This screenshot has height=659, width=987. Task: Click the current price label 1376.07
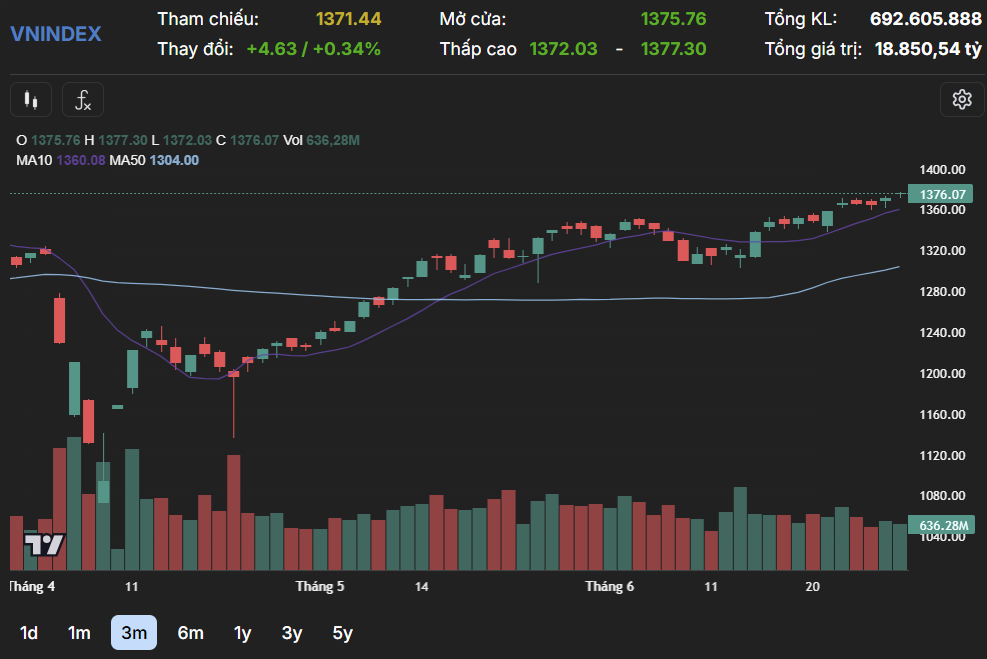coord(941,194)
